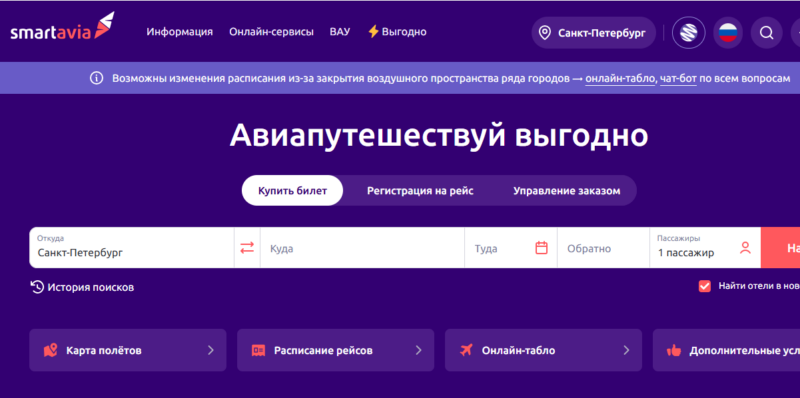Image resolution: width=800 pixels, height=398 pixels.
Task: Open История поисков
Action: [83, 287]
